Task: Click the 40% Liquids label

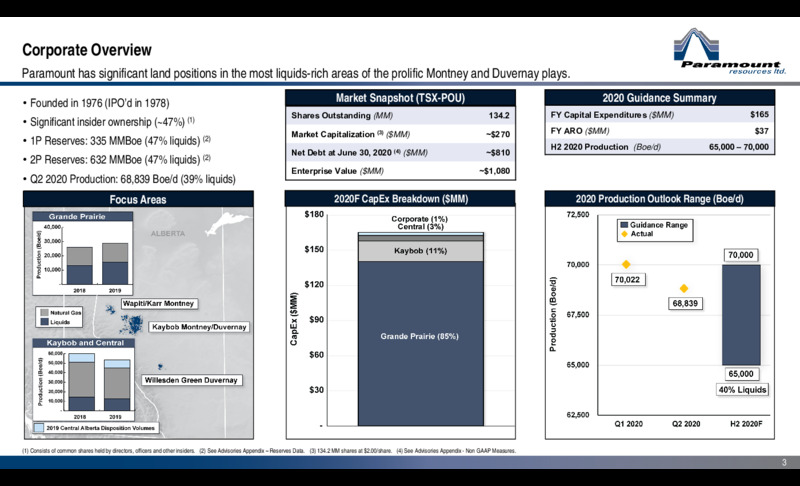Action: [x=742, y=390]
